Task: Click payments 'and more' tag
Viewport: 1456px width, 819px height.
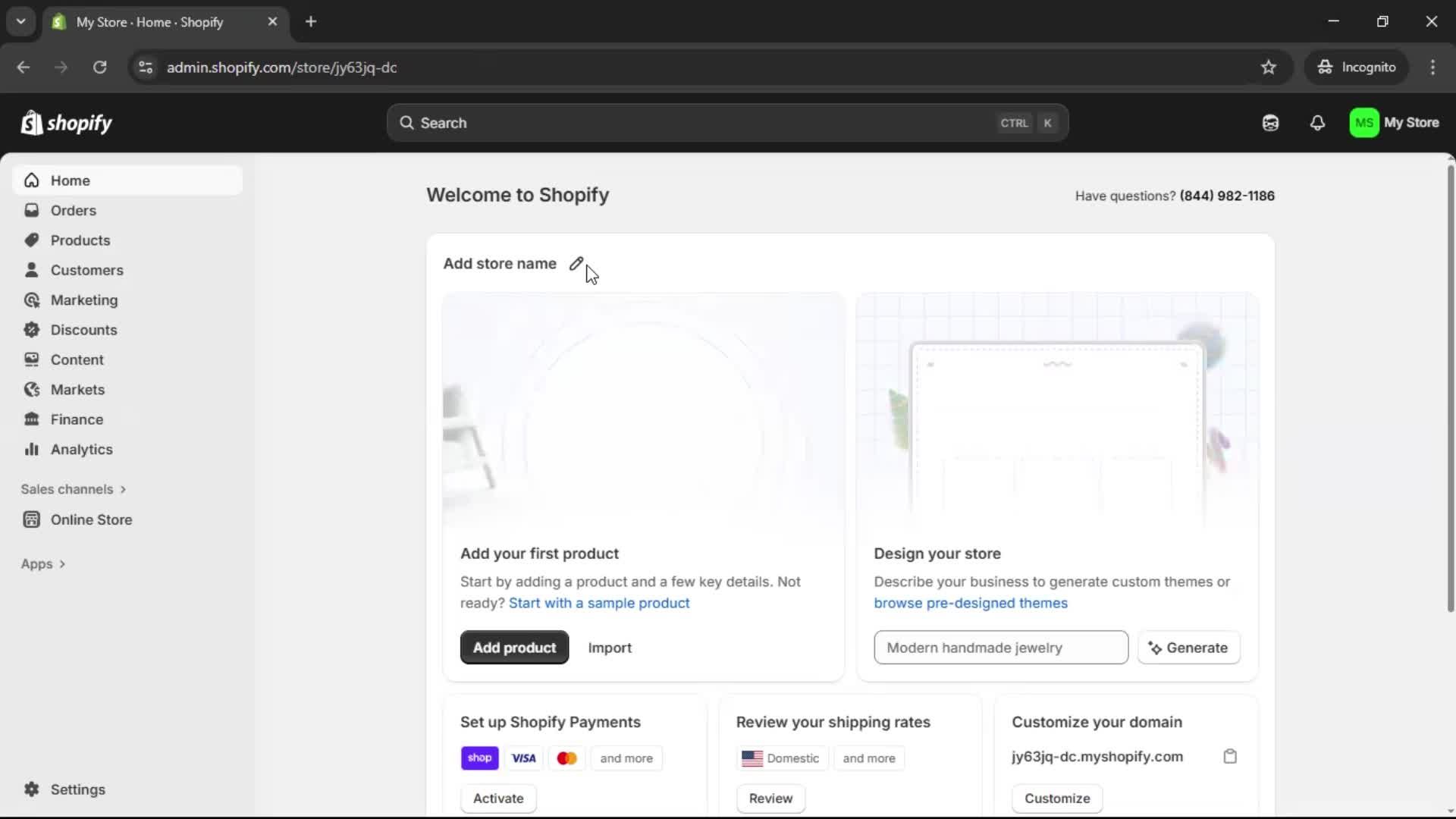Action: click(x=626, y=758)
